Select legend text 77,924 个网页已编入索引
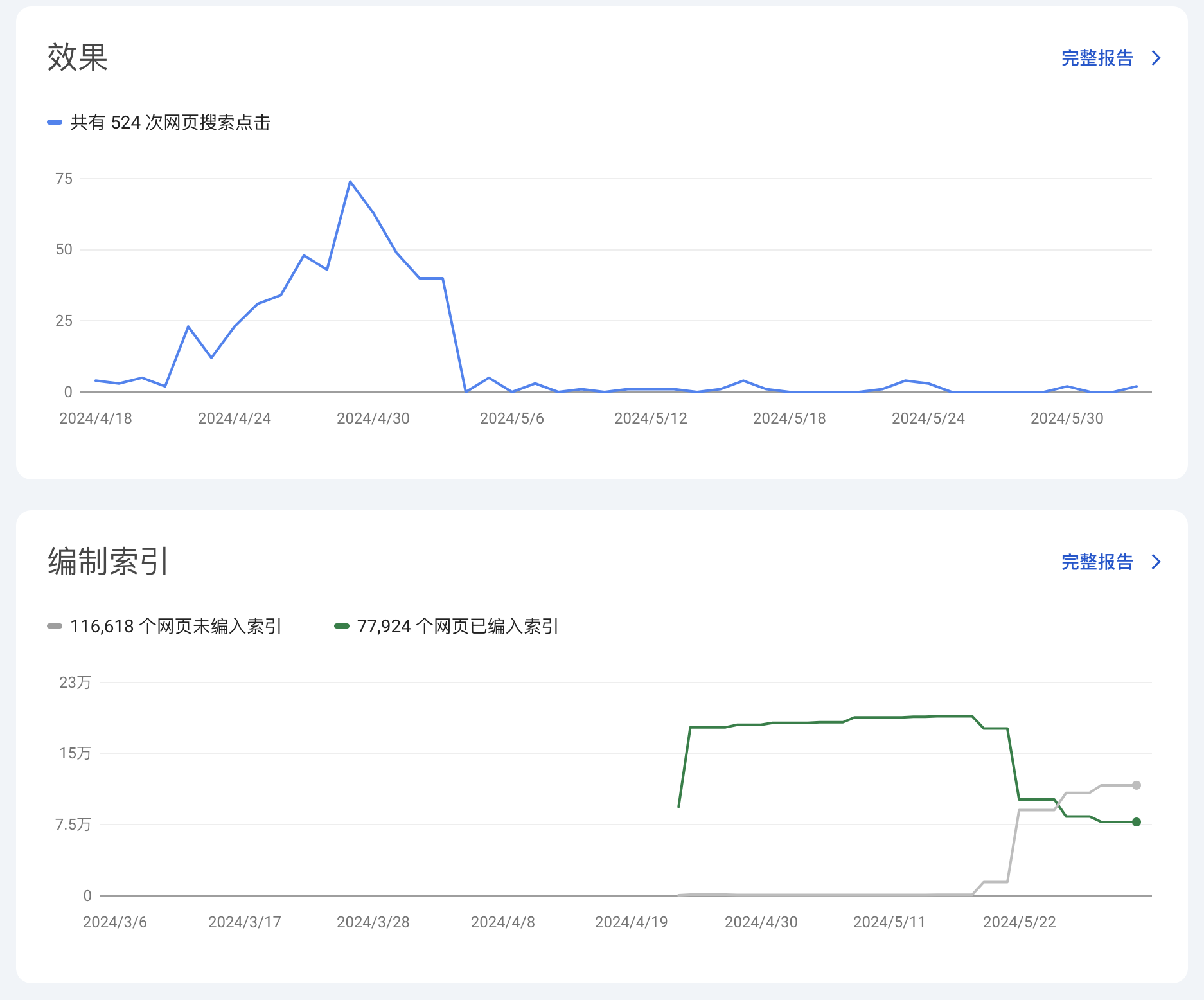Image resolution: width=1204 pixels, height=1000 pixels. [x=458, y=627]
